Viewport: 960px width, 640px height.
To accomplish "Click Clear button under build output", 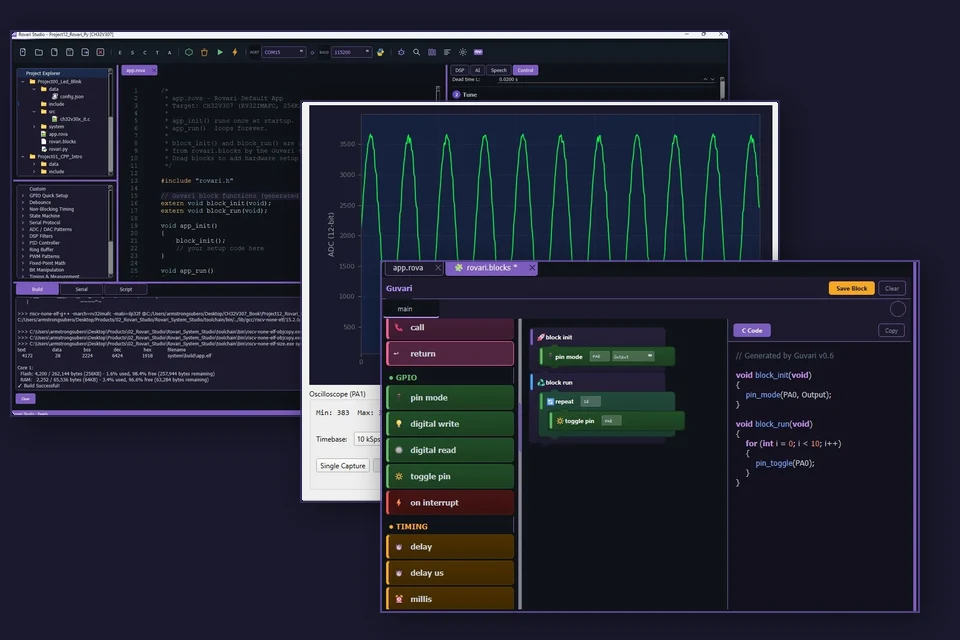I will (26, 399).
